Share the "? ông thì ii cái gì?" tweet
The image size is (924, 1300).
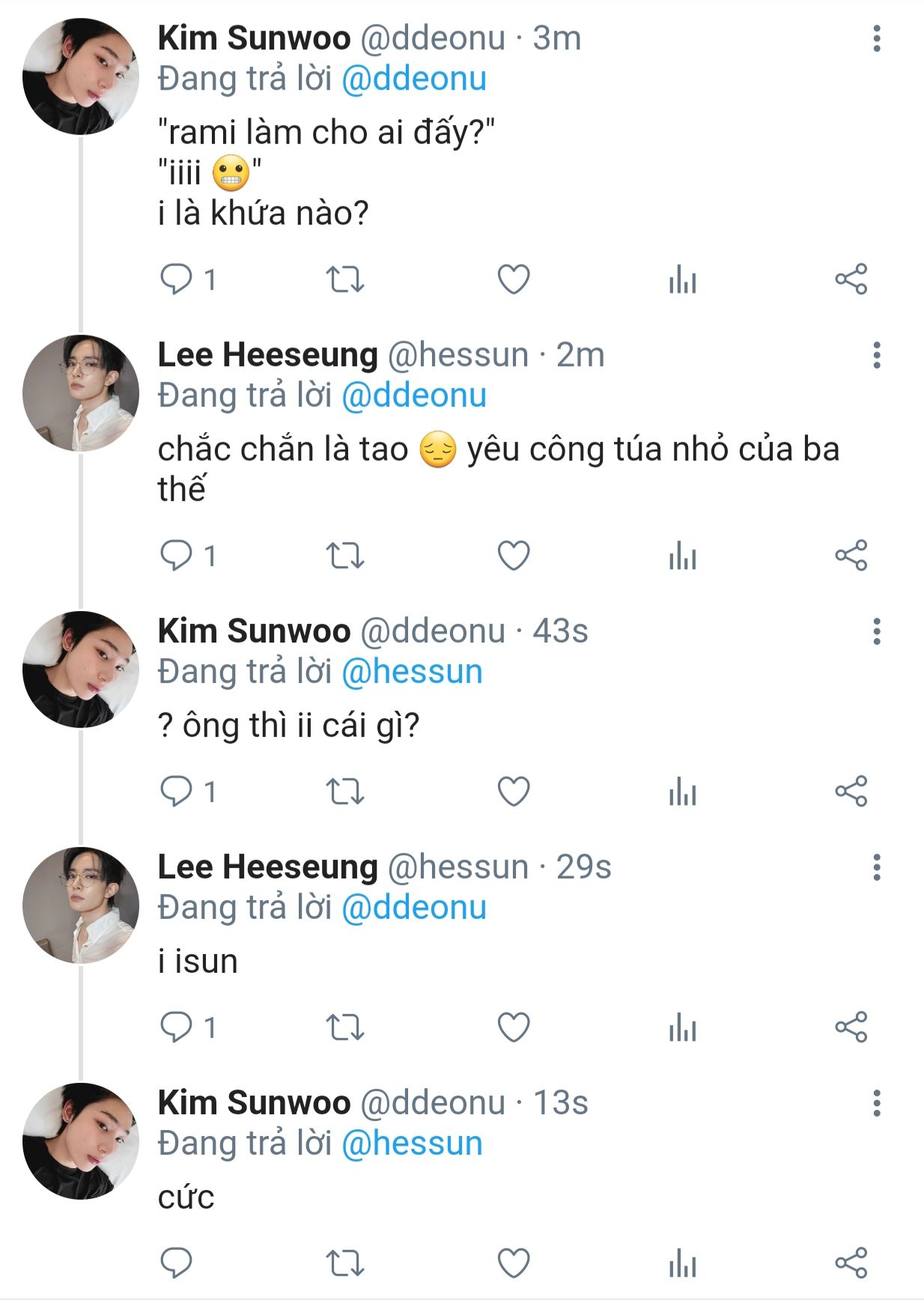(851, 792)
